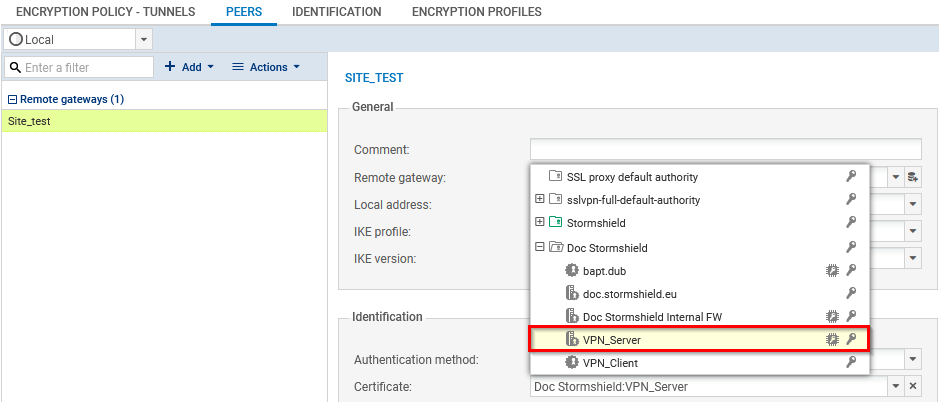This screenshot has height=402, width=939.
Task: Expand the sslvpn-full-default-authority node
Action: (540, 200)
